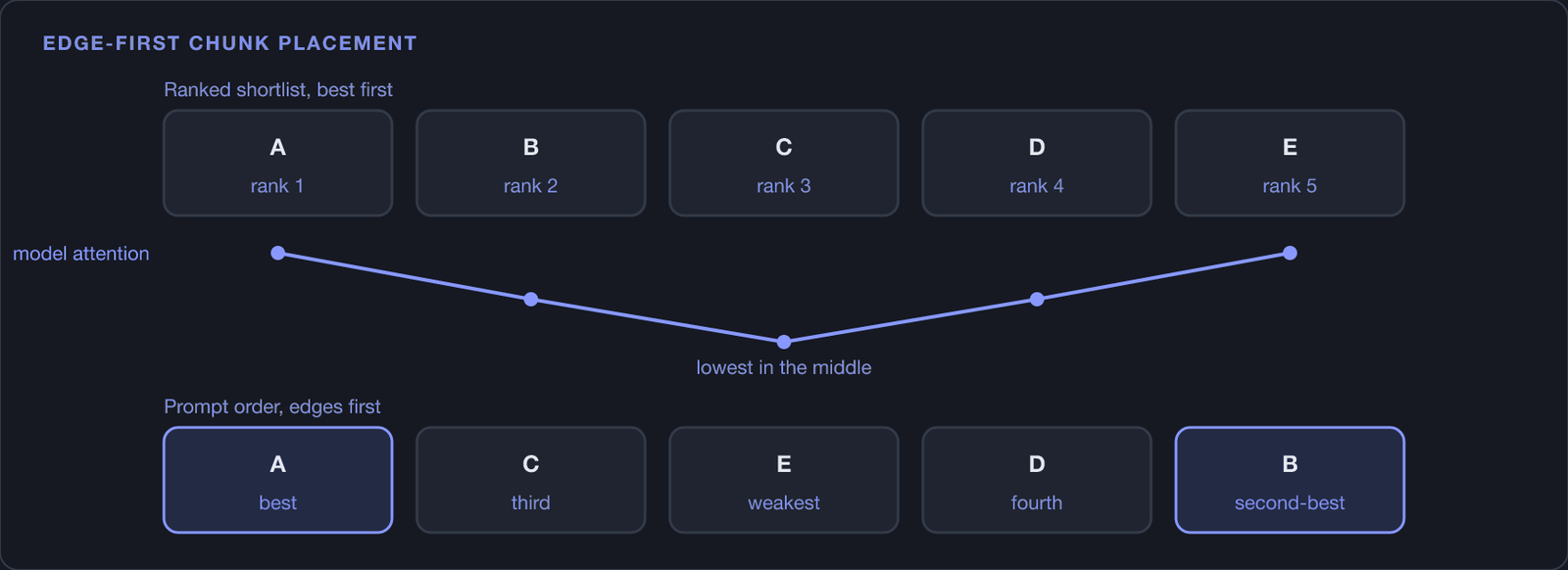Click 'Ranked shortlist, best first' label
This screenshot has height=570, width=1568.
point(278,89)
